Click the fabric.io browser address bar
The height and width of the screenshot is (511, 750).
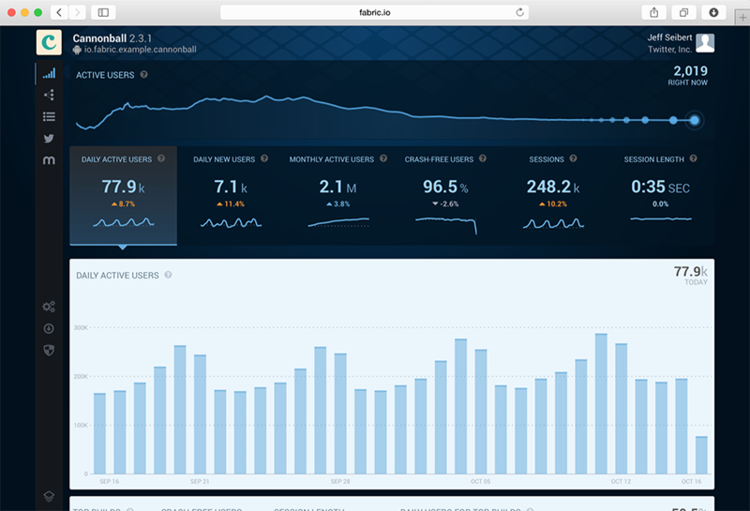click(374, 12)
